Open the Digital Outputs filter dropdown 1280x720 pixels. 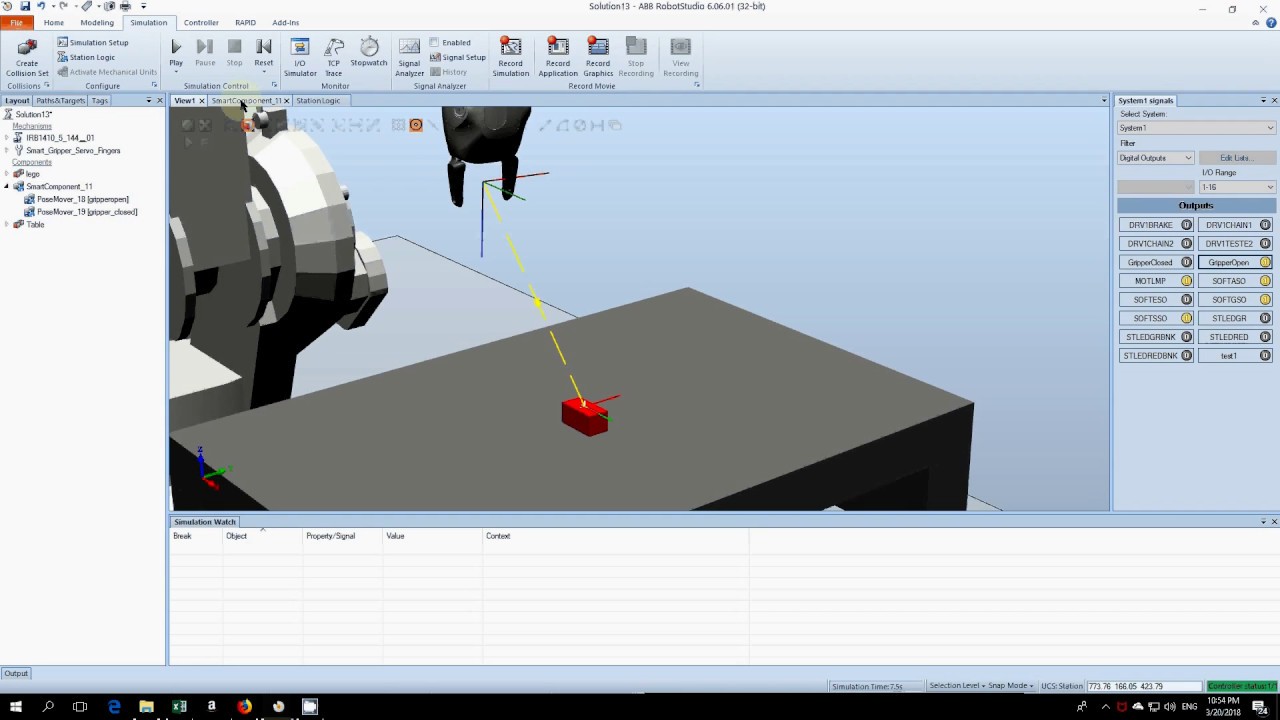(x=1155, y=158)
